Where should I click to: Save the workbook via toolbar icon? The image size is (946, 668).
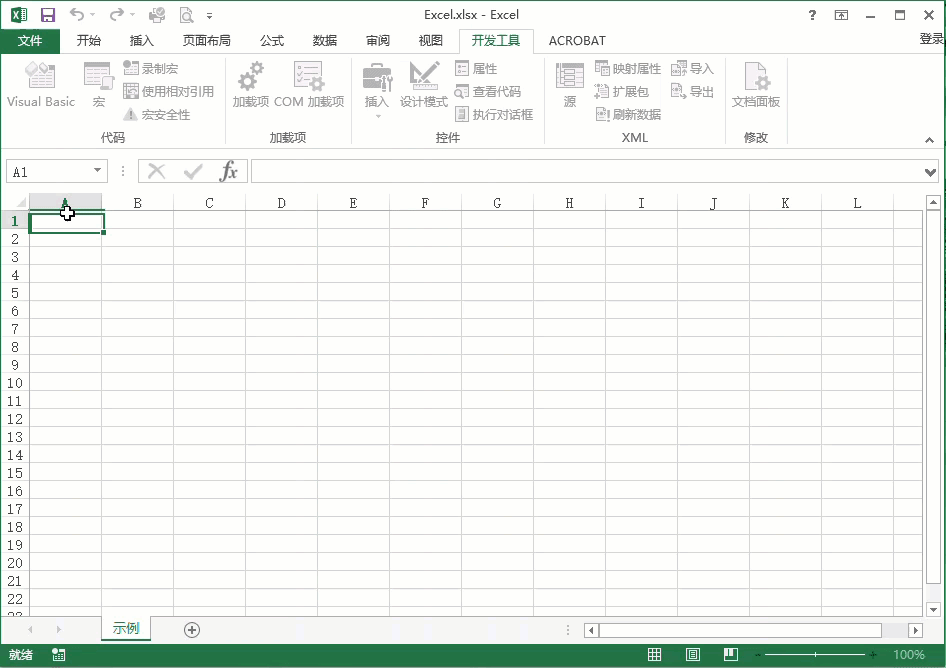click(48, 15)
